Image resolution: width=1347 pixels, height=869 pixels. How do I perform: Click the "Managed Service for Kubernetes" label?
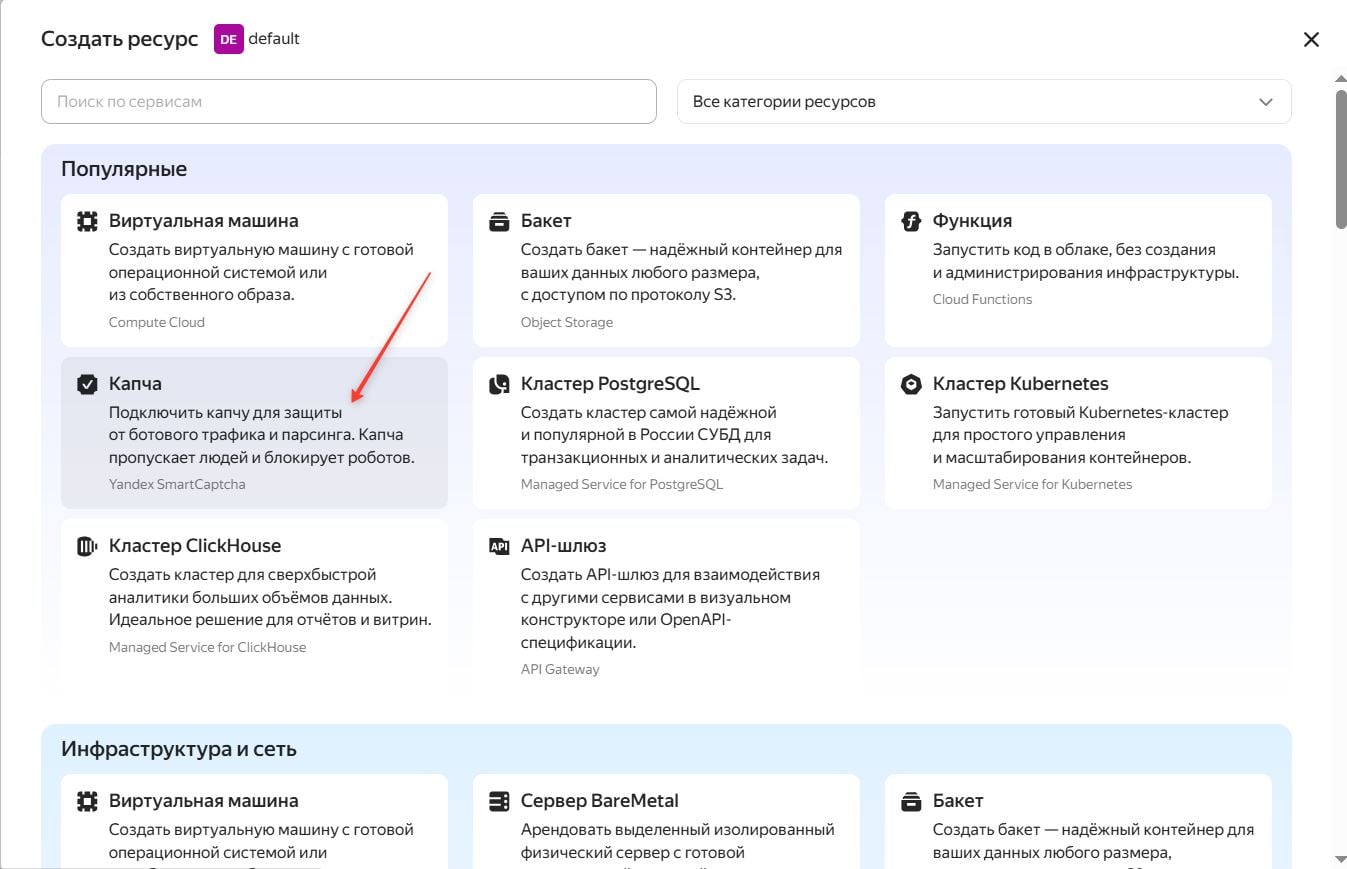1033,484
